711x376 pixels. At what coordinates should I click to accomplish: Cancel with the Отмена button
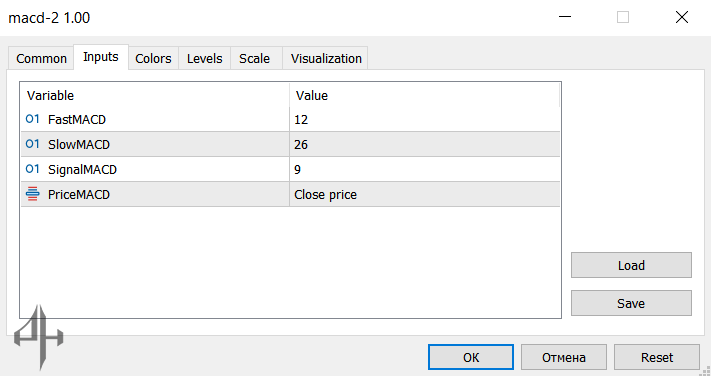tap(564, 357)
